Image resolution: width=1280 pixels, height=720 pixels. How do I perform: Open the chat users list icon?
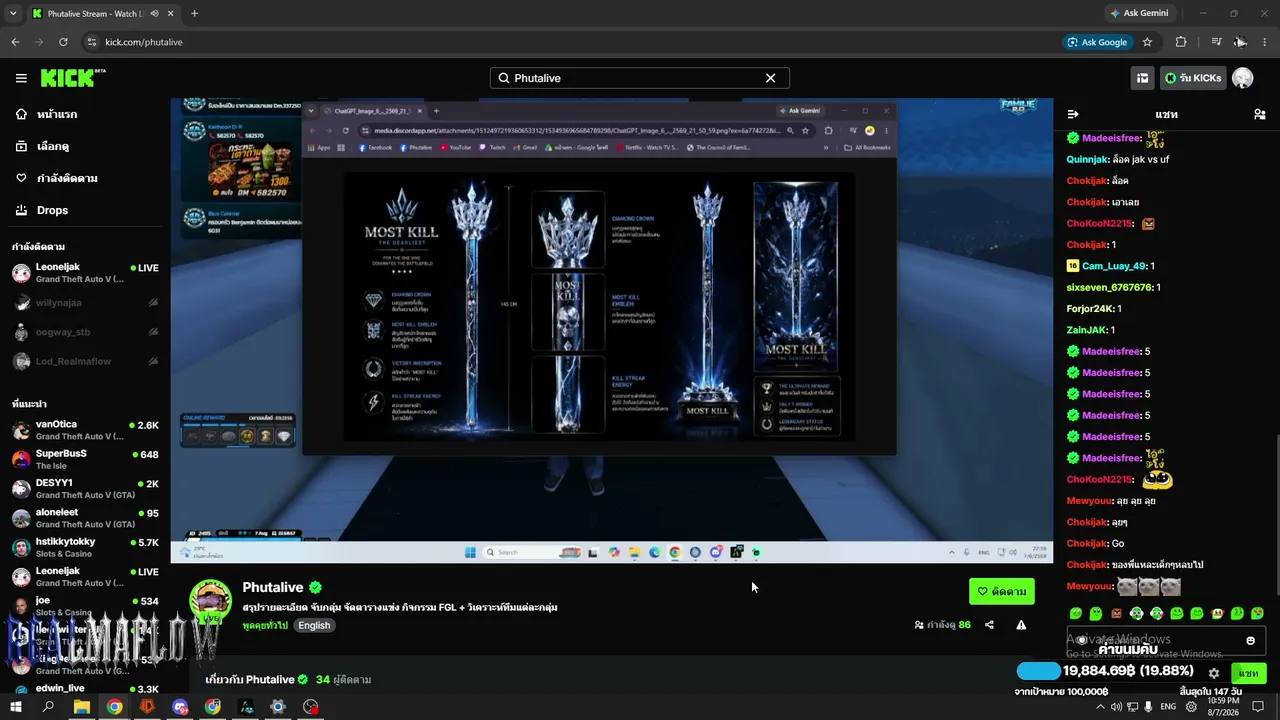(1259, 114)
